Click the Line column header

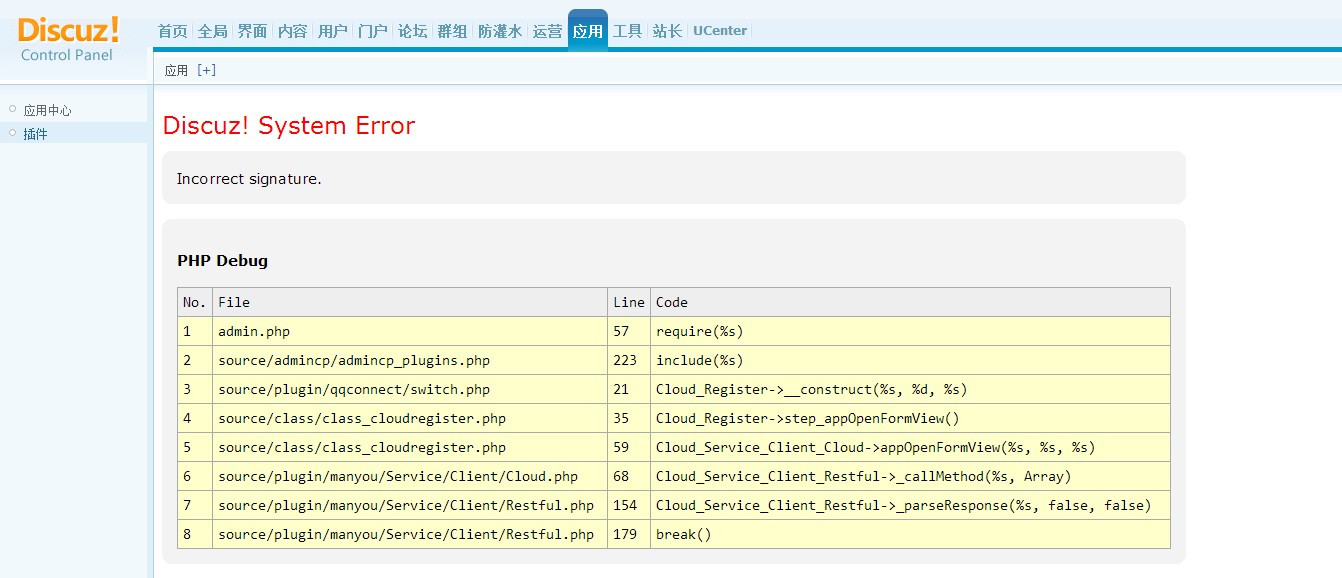coord(629,302)
